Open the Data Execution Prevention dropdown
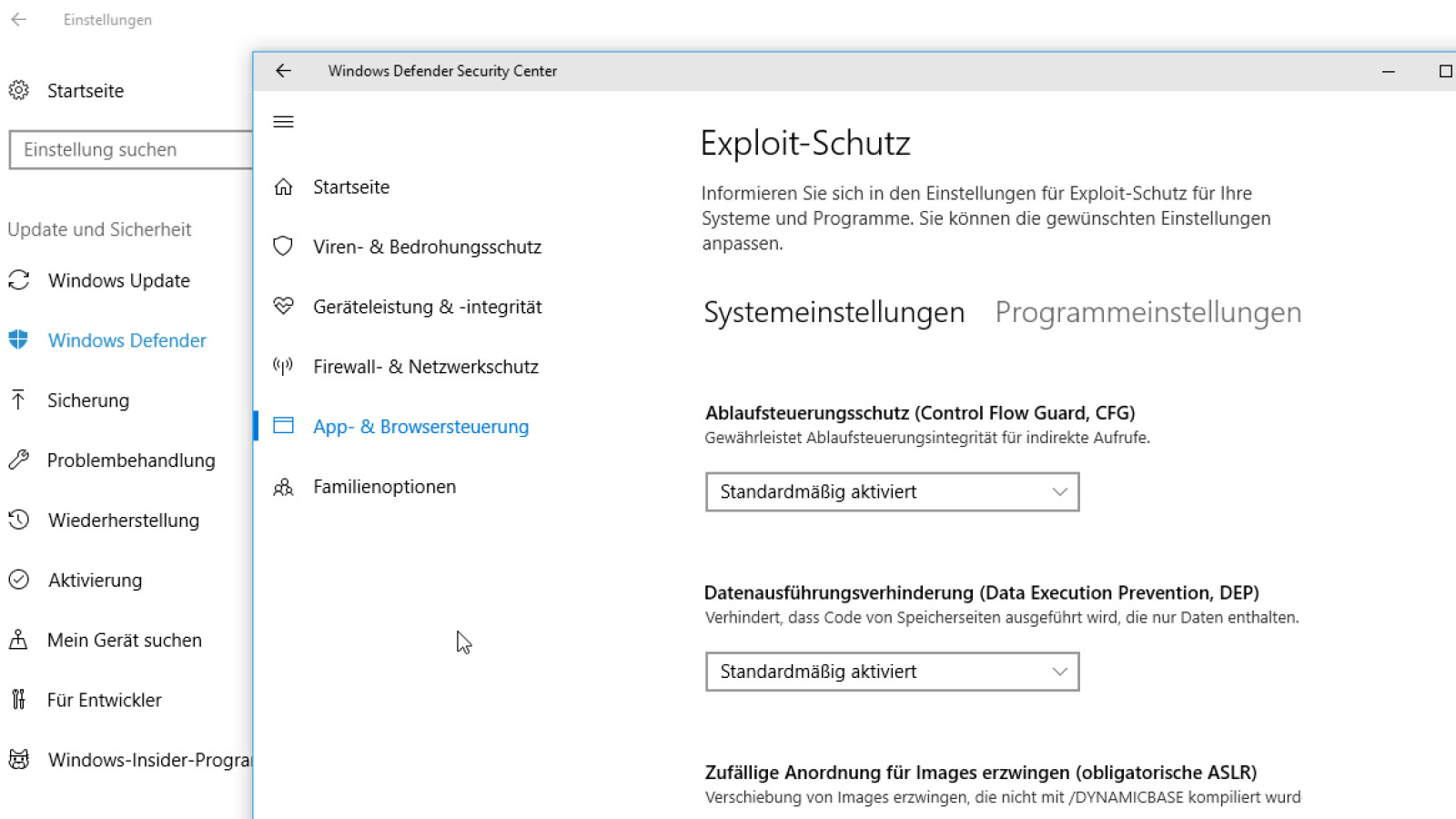The width and height of the screenshot is (1456, 819). (892, 672)
